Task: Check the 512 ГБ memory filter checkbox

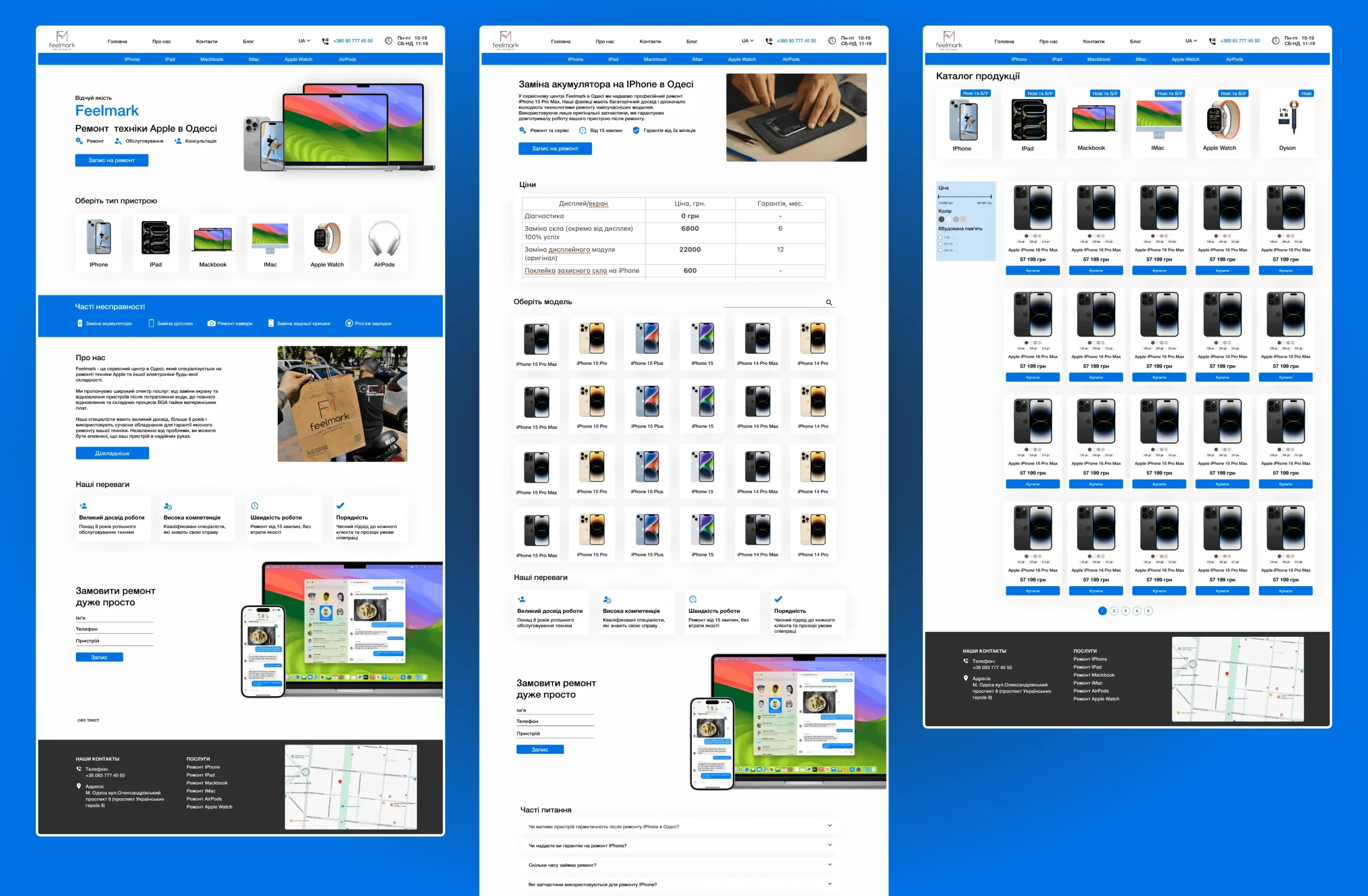Action: (x=941, y=244)
